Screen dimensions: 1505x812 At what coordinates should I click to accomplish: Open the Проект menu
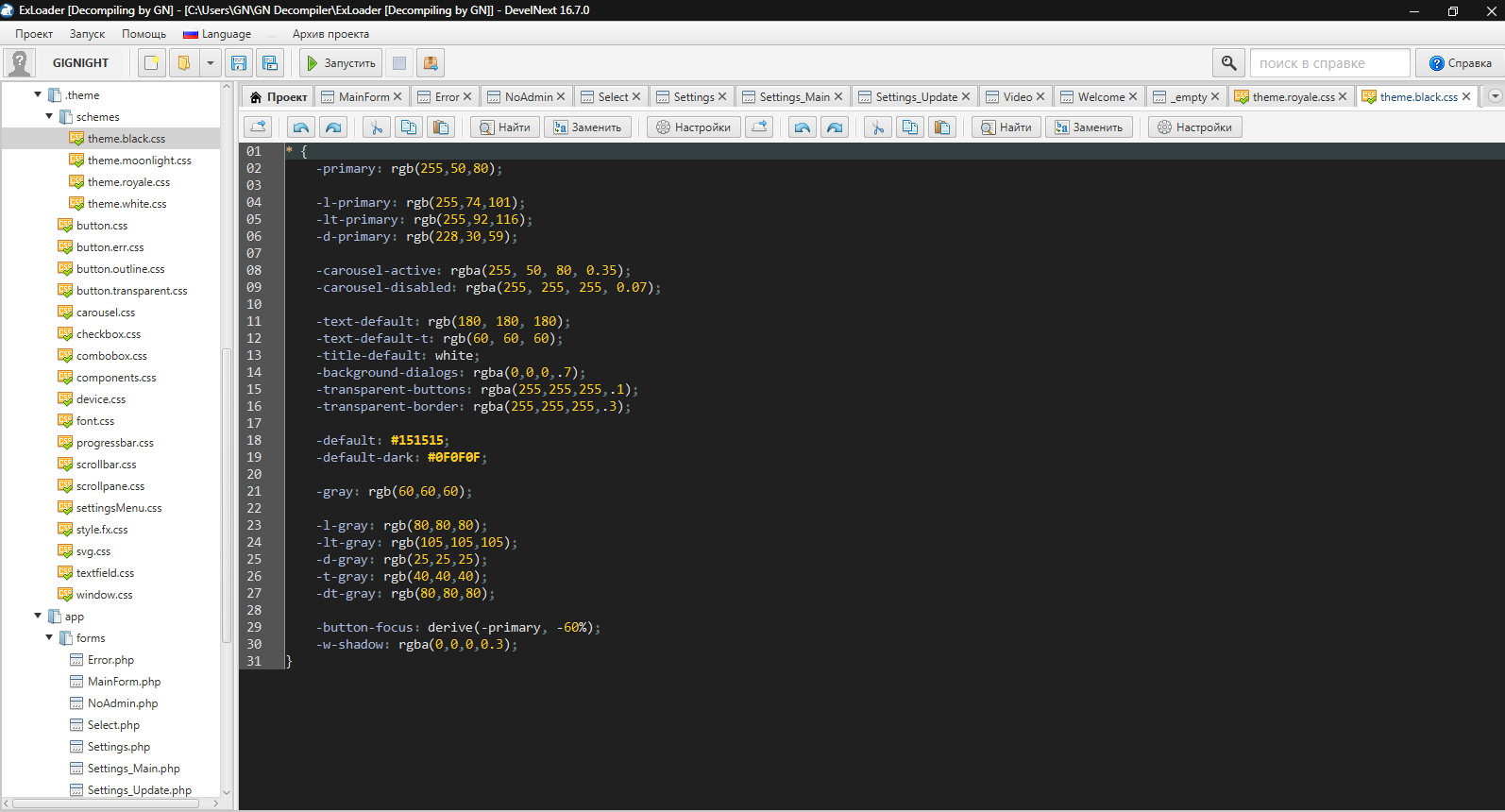click(34, 34)
